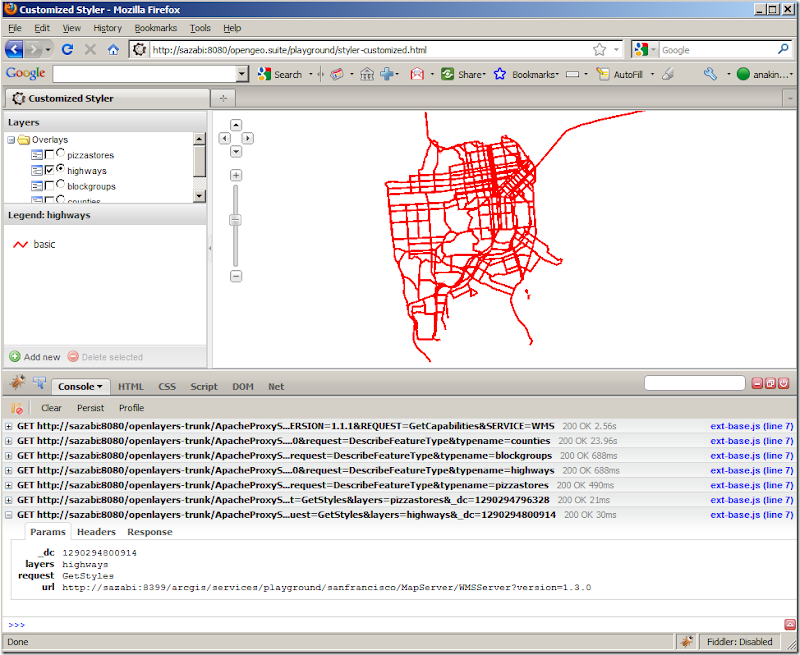Image resolution: width=800 pixels, height=655 pixels.
Task: Click the browser Back arrow button
Action: 14,49
